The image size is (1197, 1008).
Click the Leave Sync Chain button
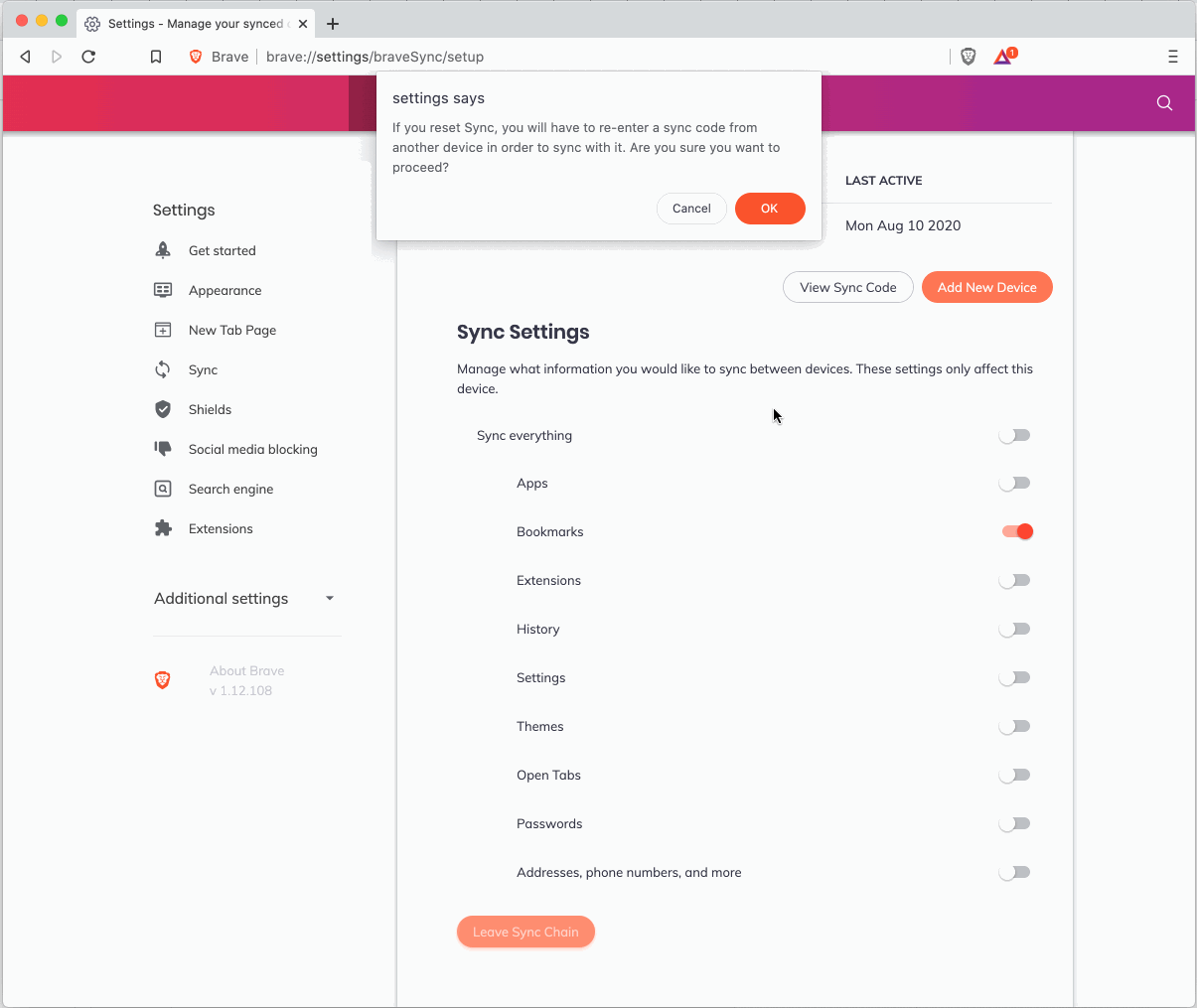pyautogui.click(x=525, y=932)
